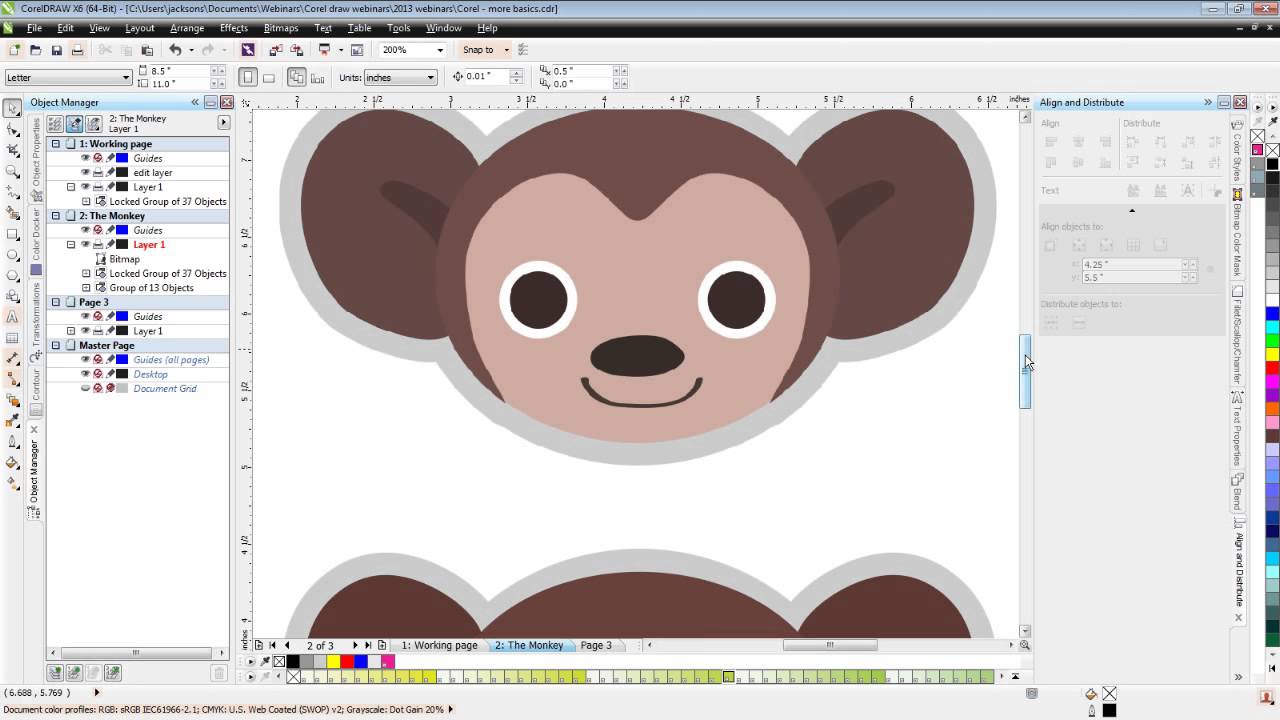
Task: Open the Effects menu
Action: pyautogui.click(x=234, y=28)
